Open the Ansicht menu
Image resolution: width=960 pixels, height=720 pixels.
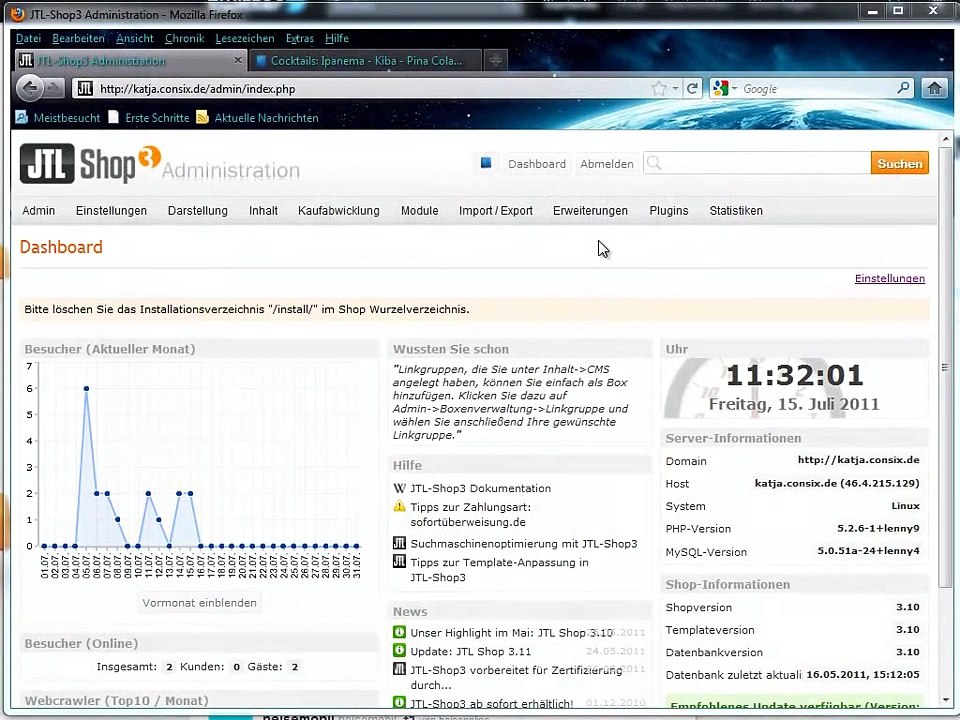click(x=135, y=38)
